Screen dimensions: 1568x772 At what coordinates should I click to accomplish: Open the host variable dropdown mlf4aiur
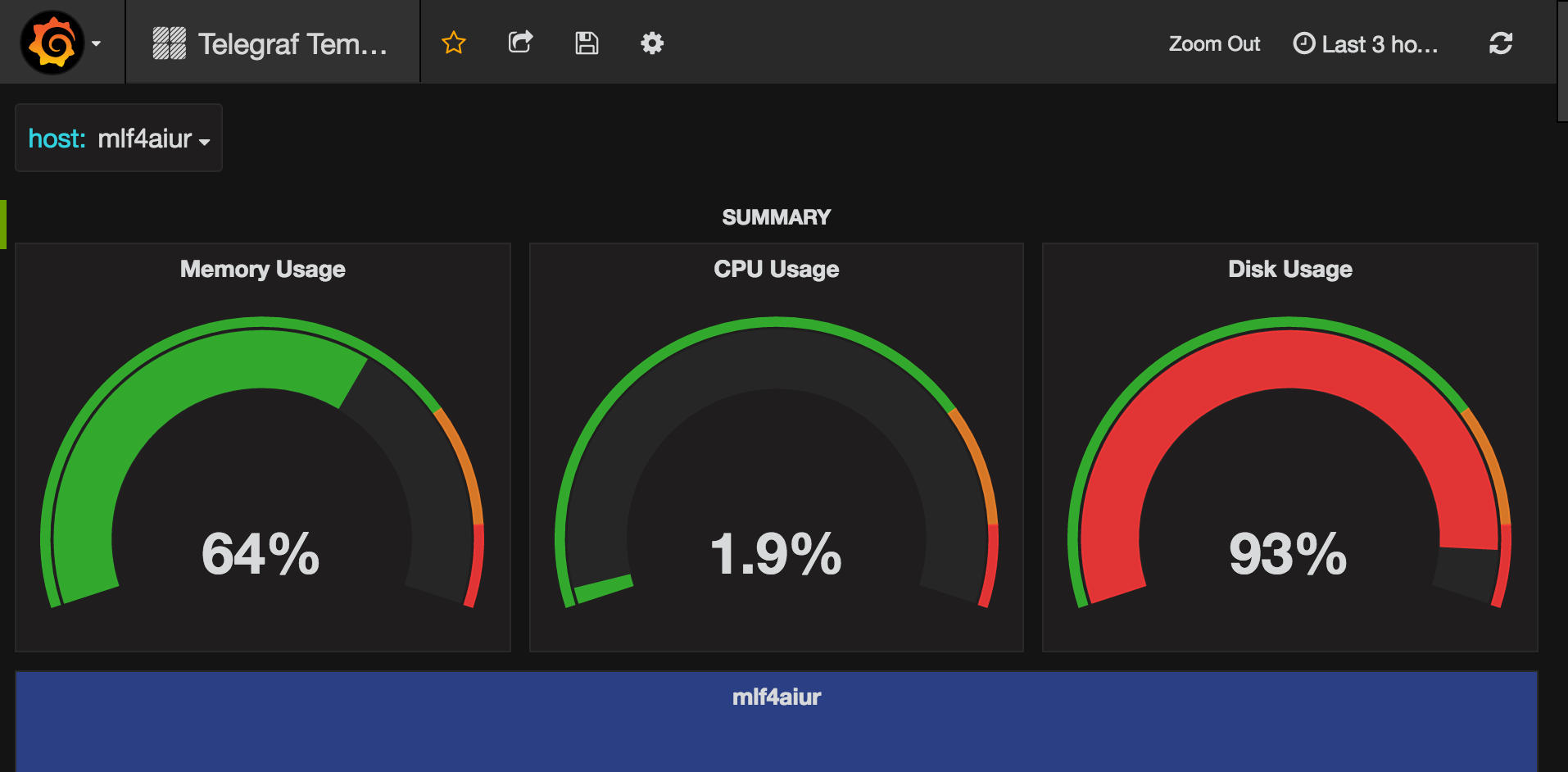153,139
